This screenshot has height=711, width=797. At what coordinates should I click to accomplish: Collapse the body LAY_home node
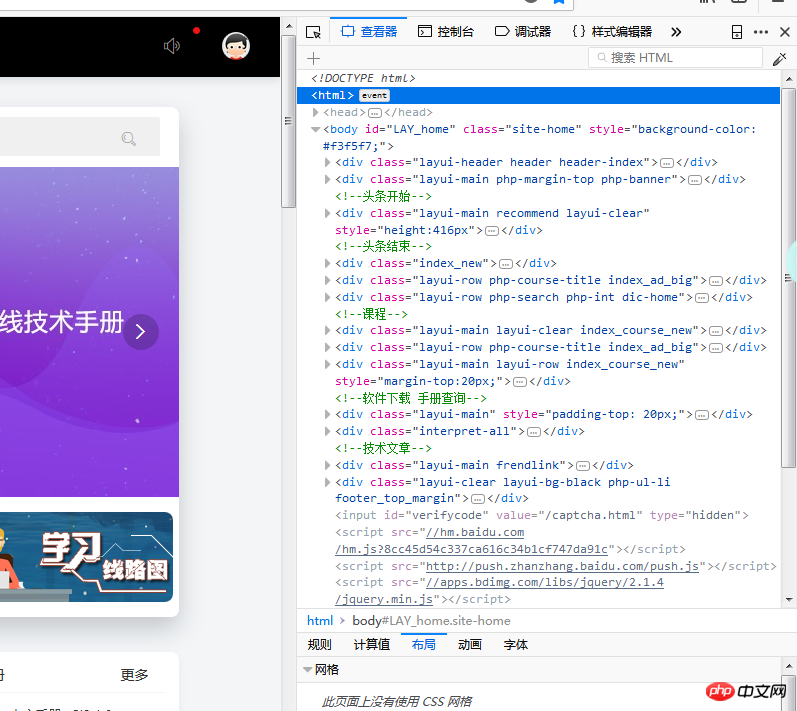tap(315, 130)
